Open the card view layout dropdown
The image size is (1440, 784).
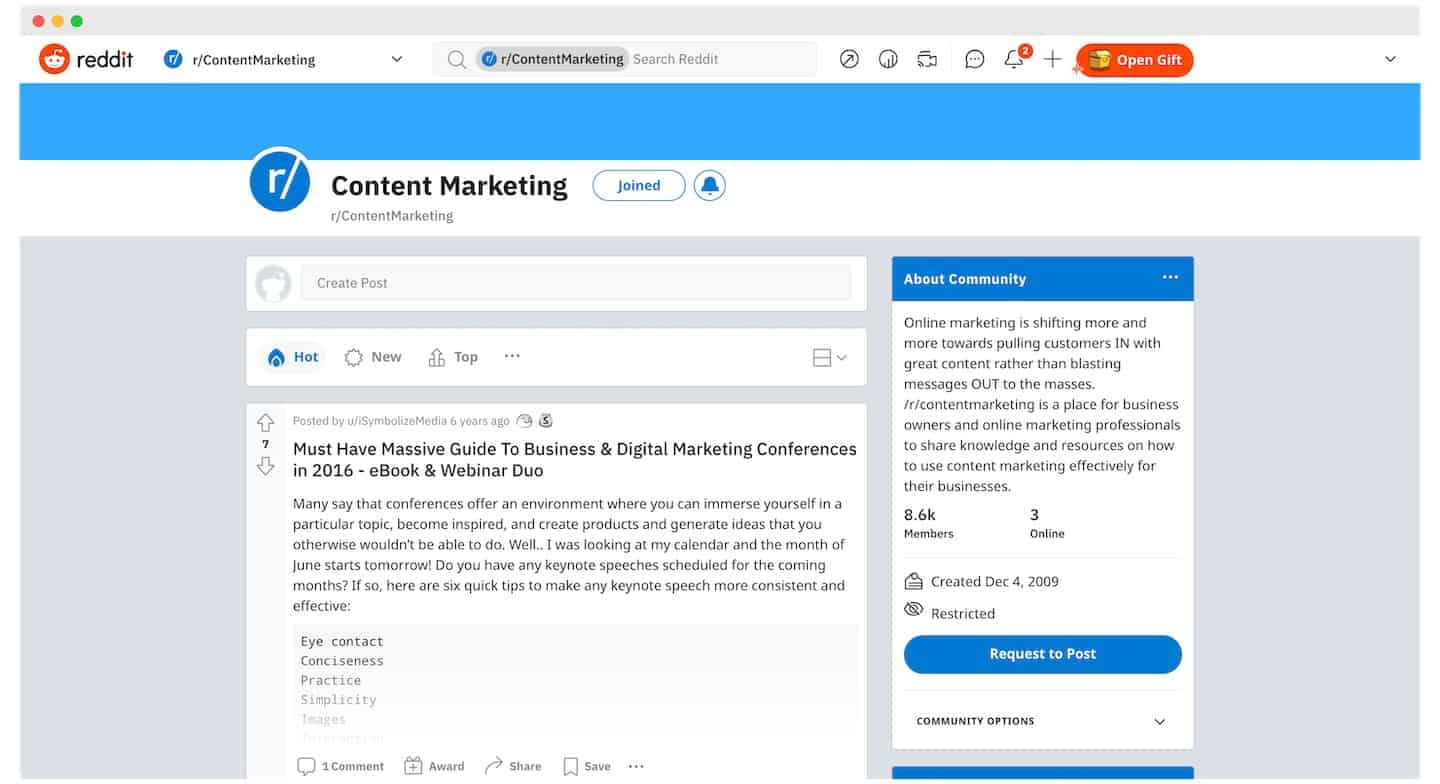point(829,357)
